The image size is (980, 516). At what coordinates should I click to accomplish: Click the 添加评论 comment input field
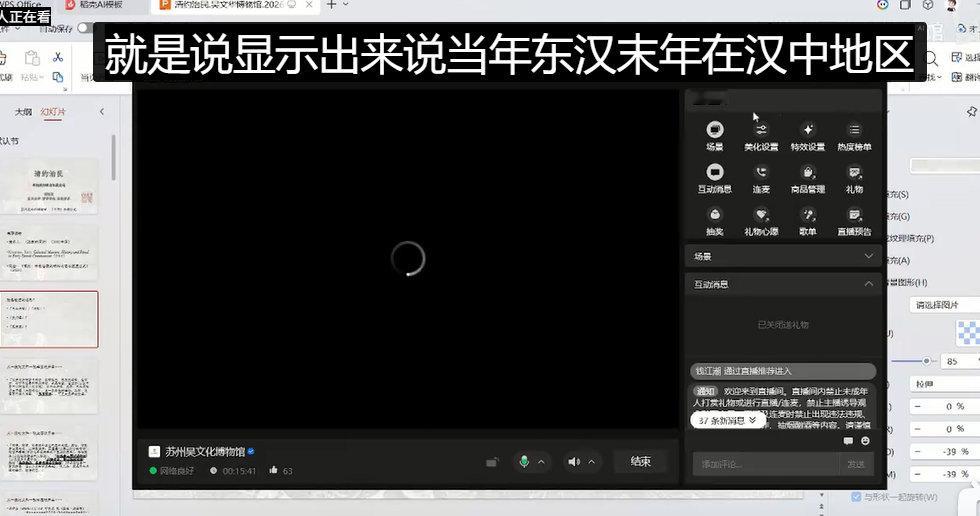[x=765, y=464]
